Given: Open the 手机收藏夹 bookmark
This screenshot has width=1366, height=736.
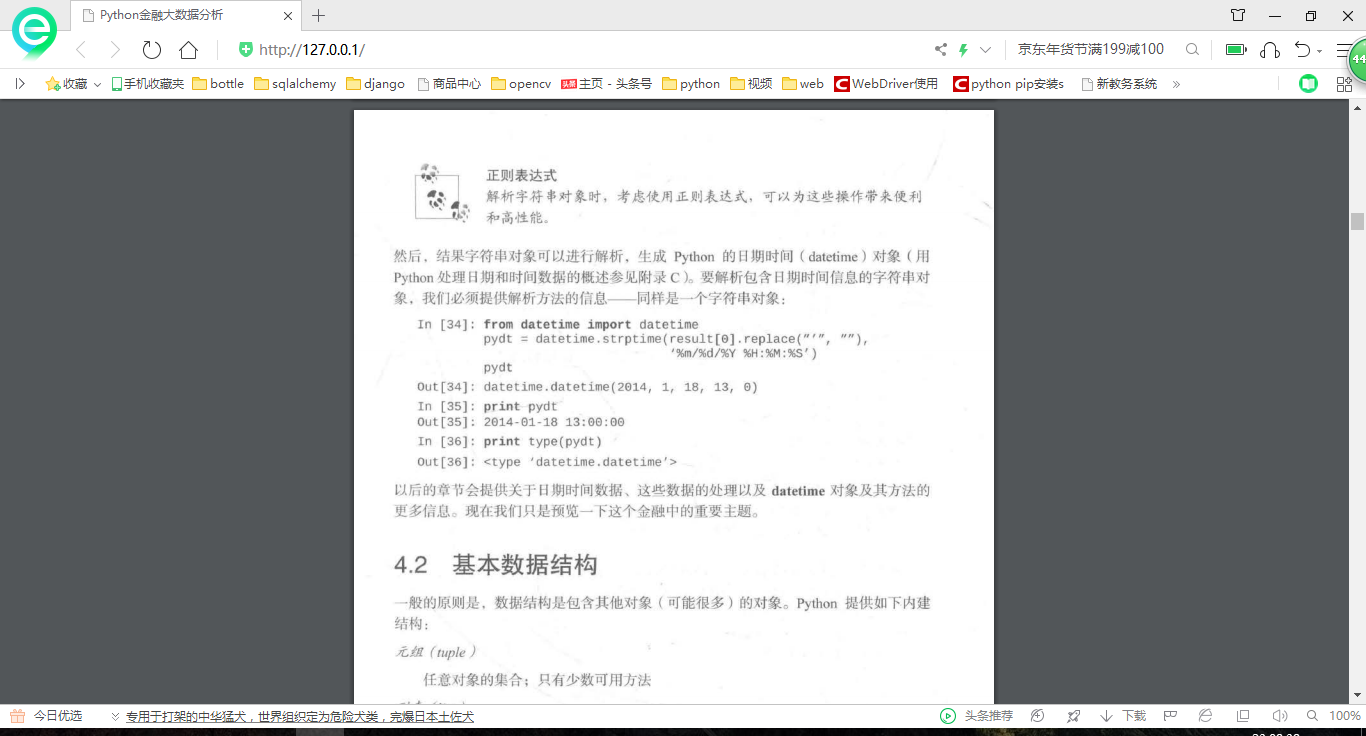Looking at the screenshot, I should tap(147, 84).
